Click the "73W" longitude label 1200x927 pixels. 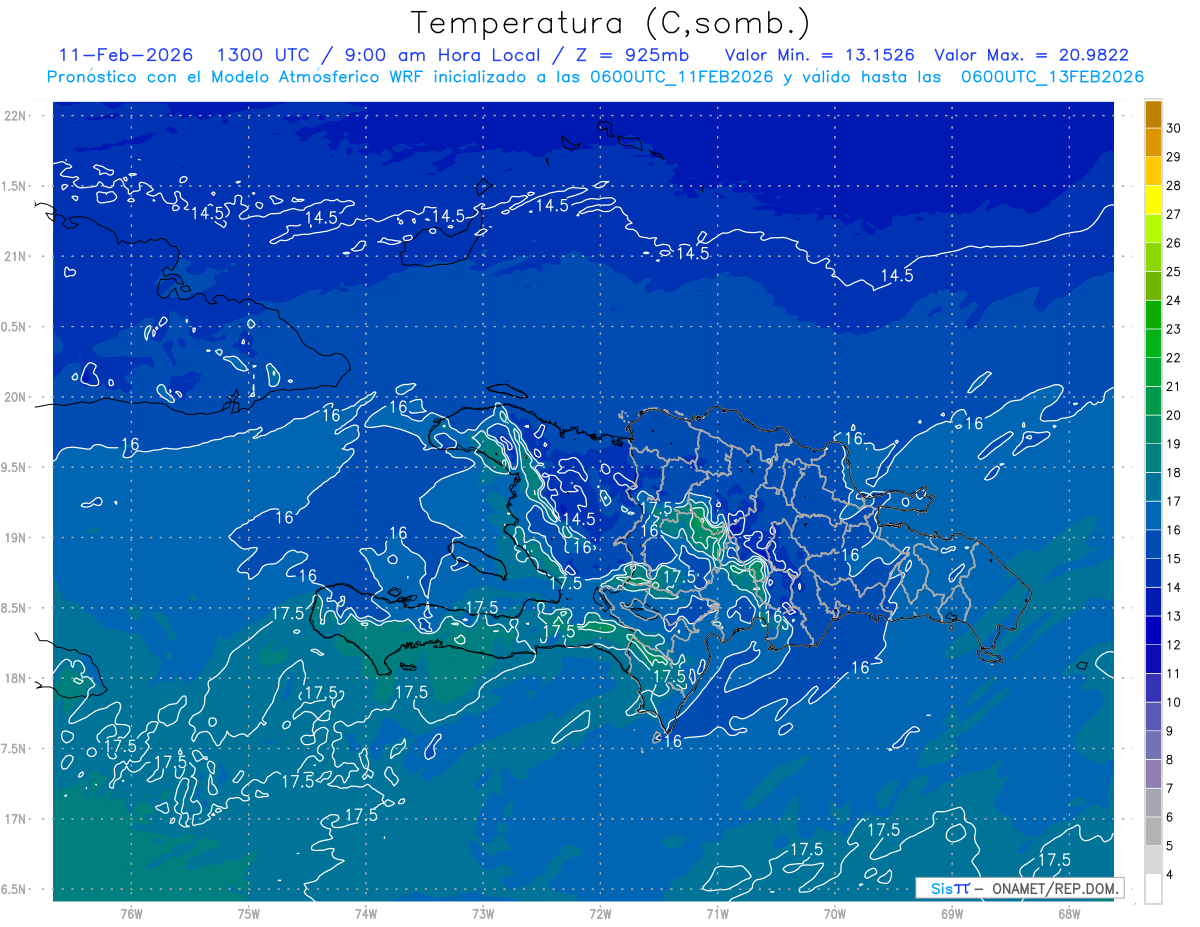483,913
